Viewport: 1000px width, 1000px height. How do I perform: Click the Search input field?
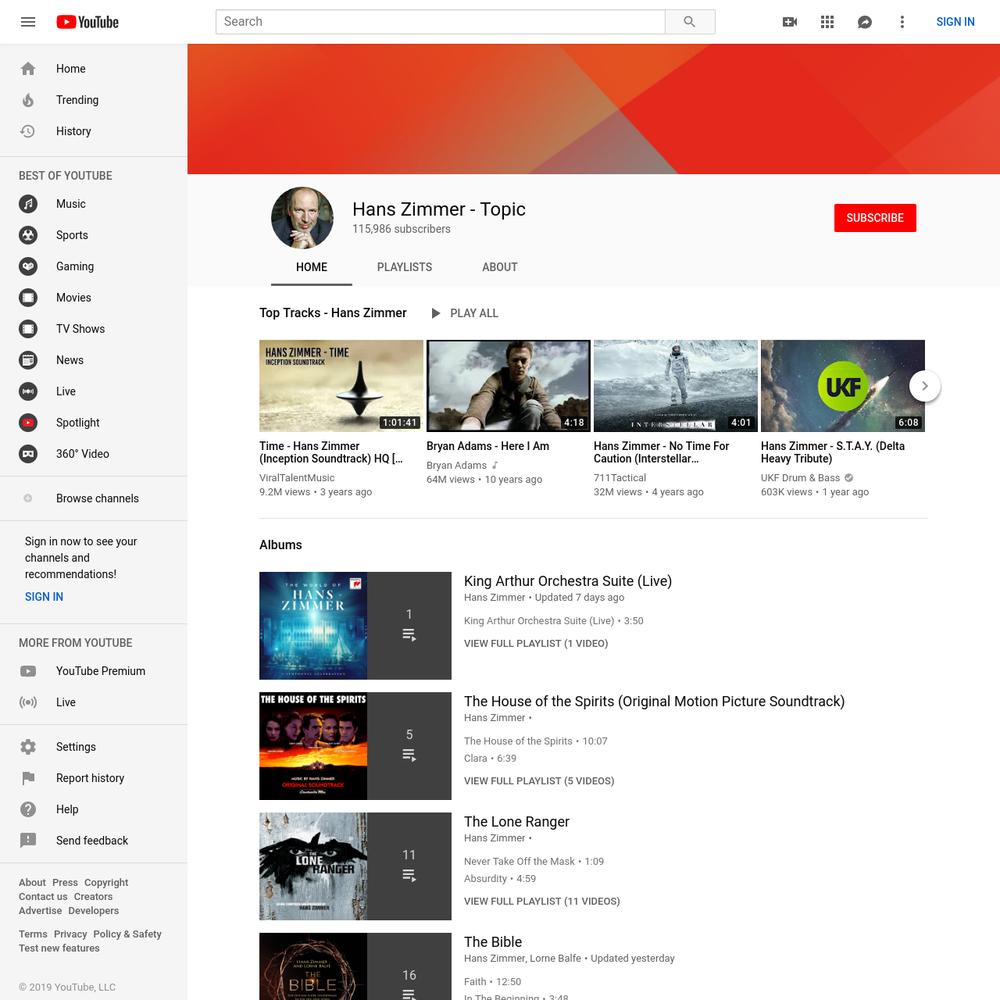click(440, 22)
